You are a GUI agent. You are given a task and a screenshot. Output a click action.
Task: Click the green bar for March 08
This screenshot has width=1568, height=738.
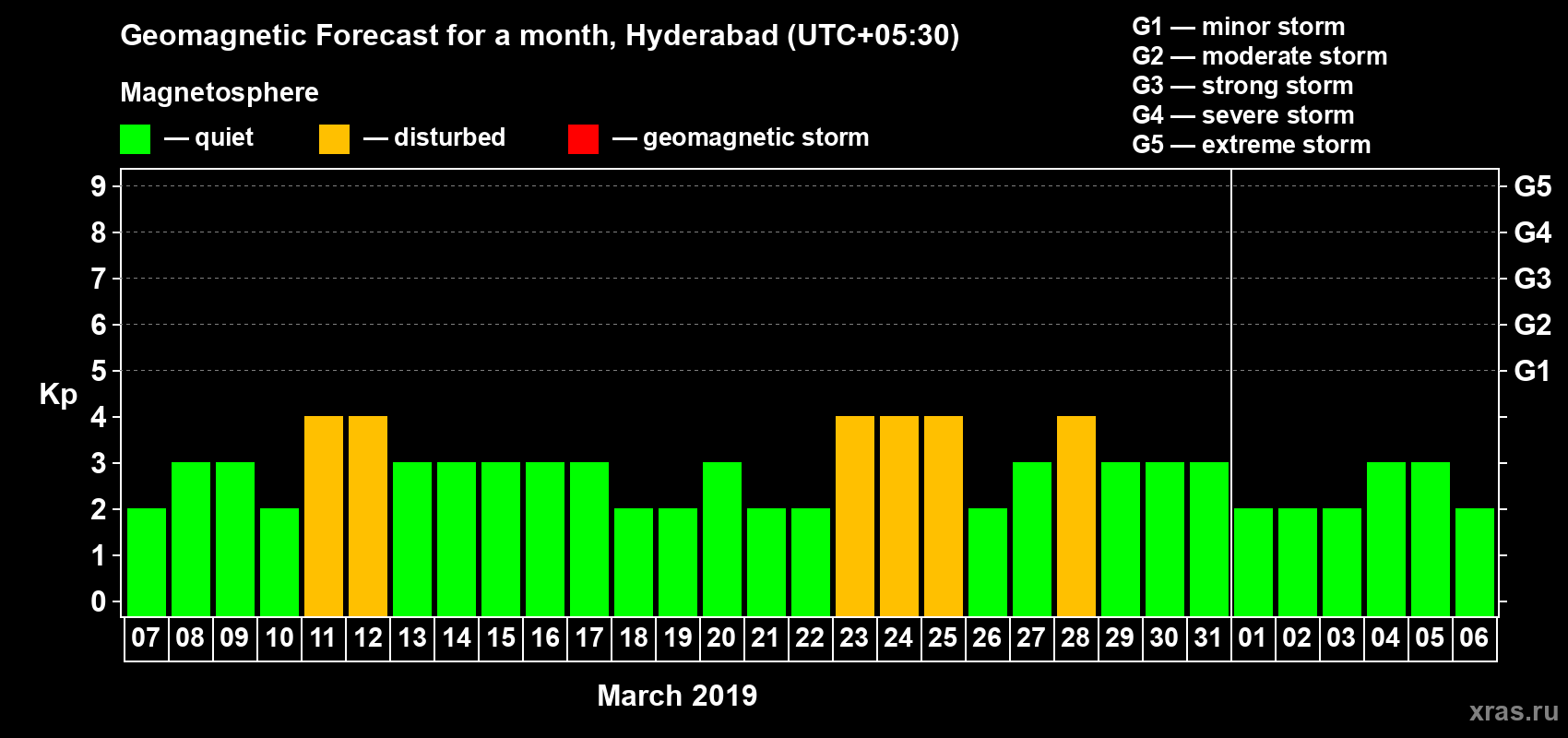point(191,540)
